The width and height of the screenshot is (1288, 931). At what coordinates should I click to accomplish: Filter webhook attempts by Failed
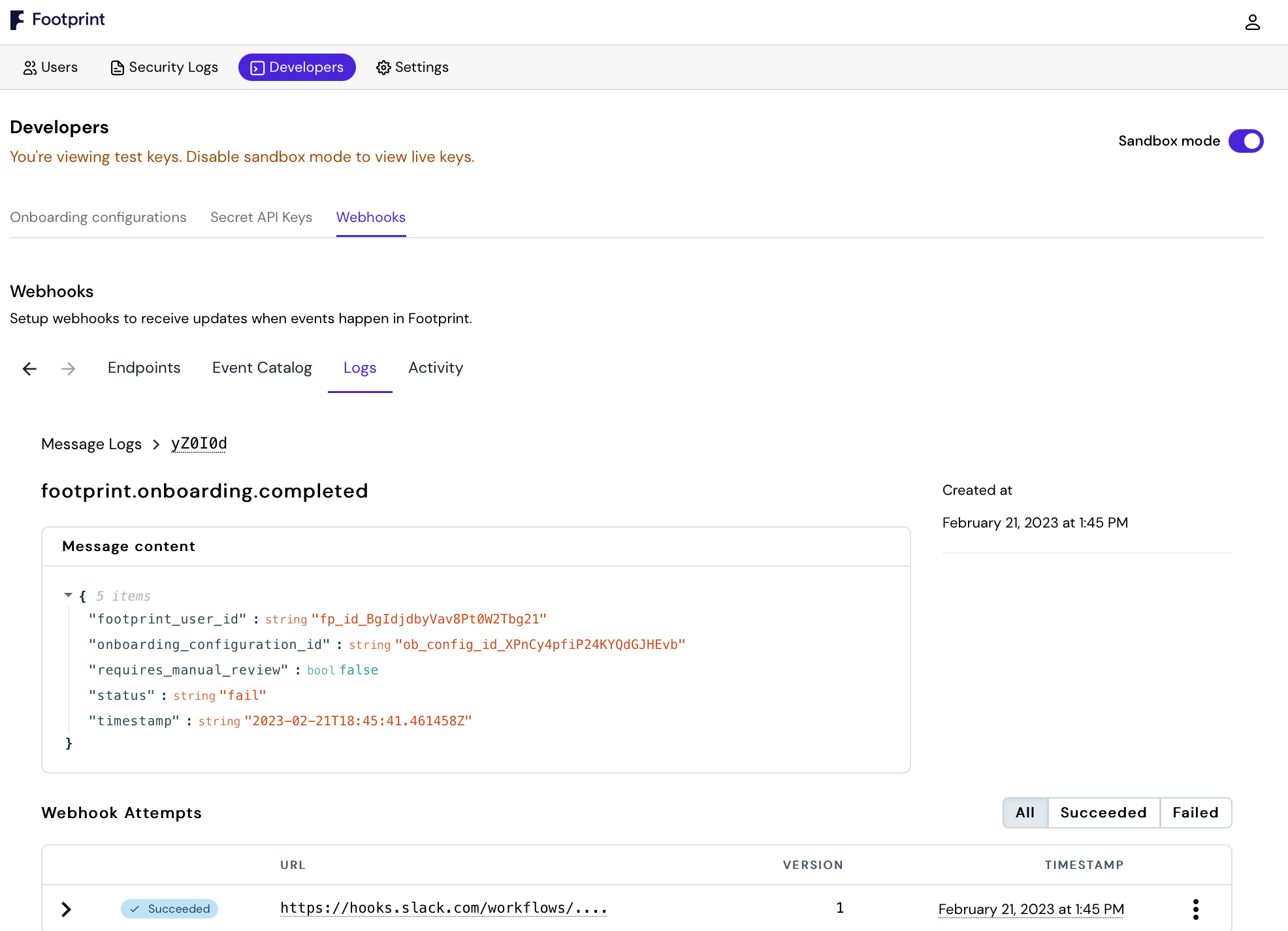(1195, 813)
